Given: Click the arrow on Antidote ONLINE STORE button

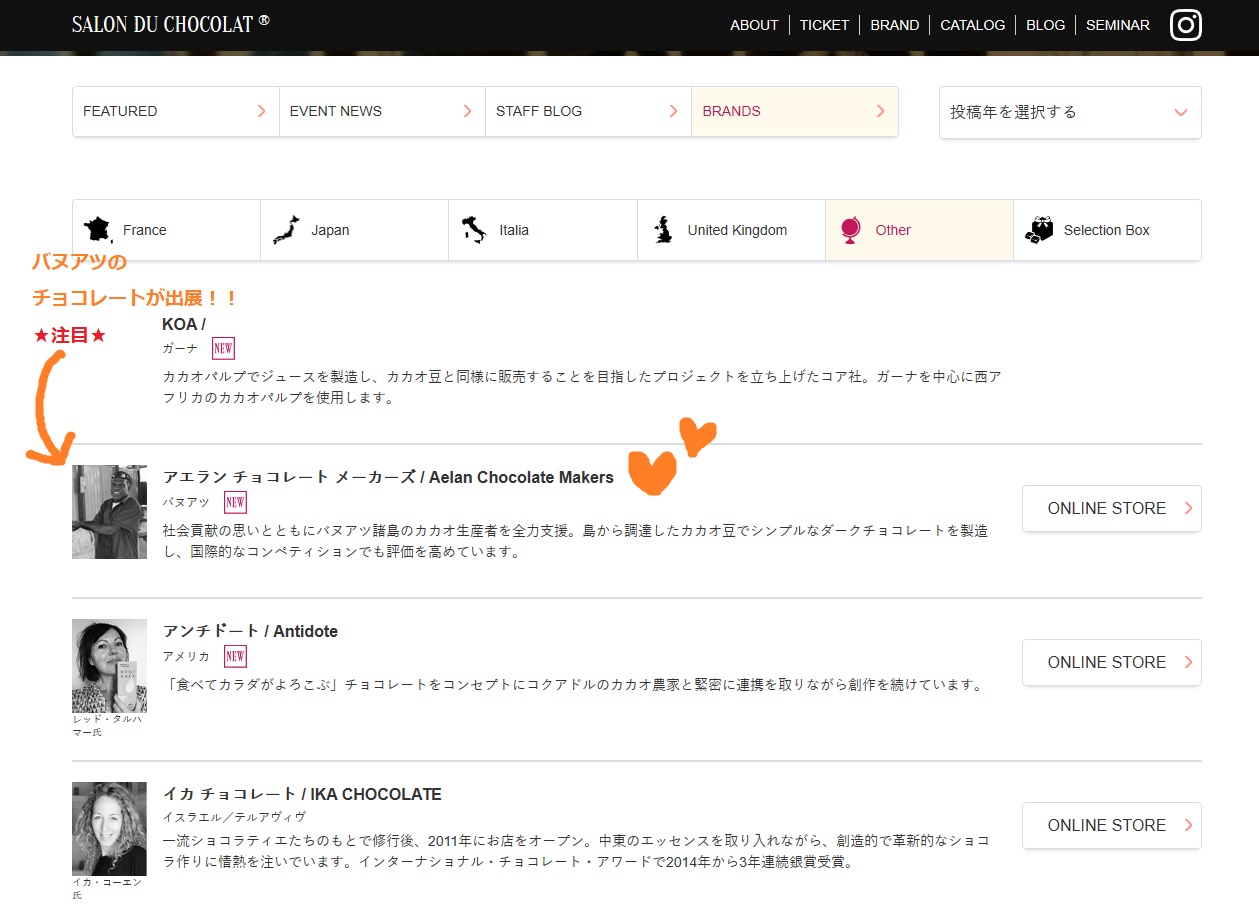Looking at the screenshot, I should tap(1188, 662).
